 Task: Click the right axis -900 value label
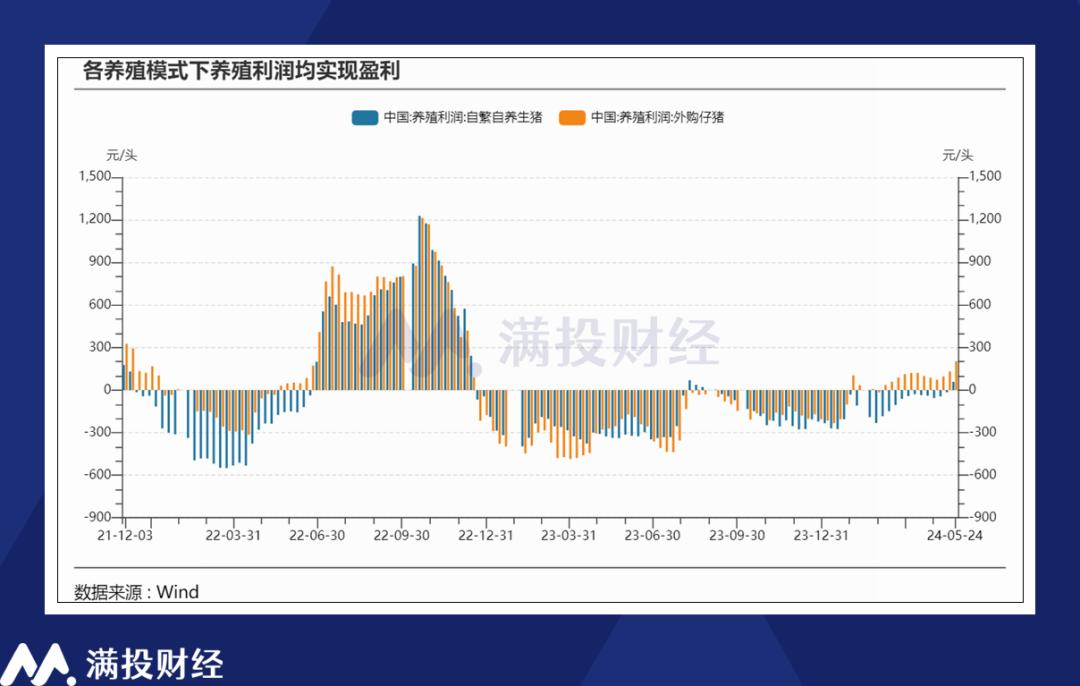(x=984, y=517)
